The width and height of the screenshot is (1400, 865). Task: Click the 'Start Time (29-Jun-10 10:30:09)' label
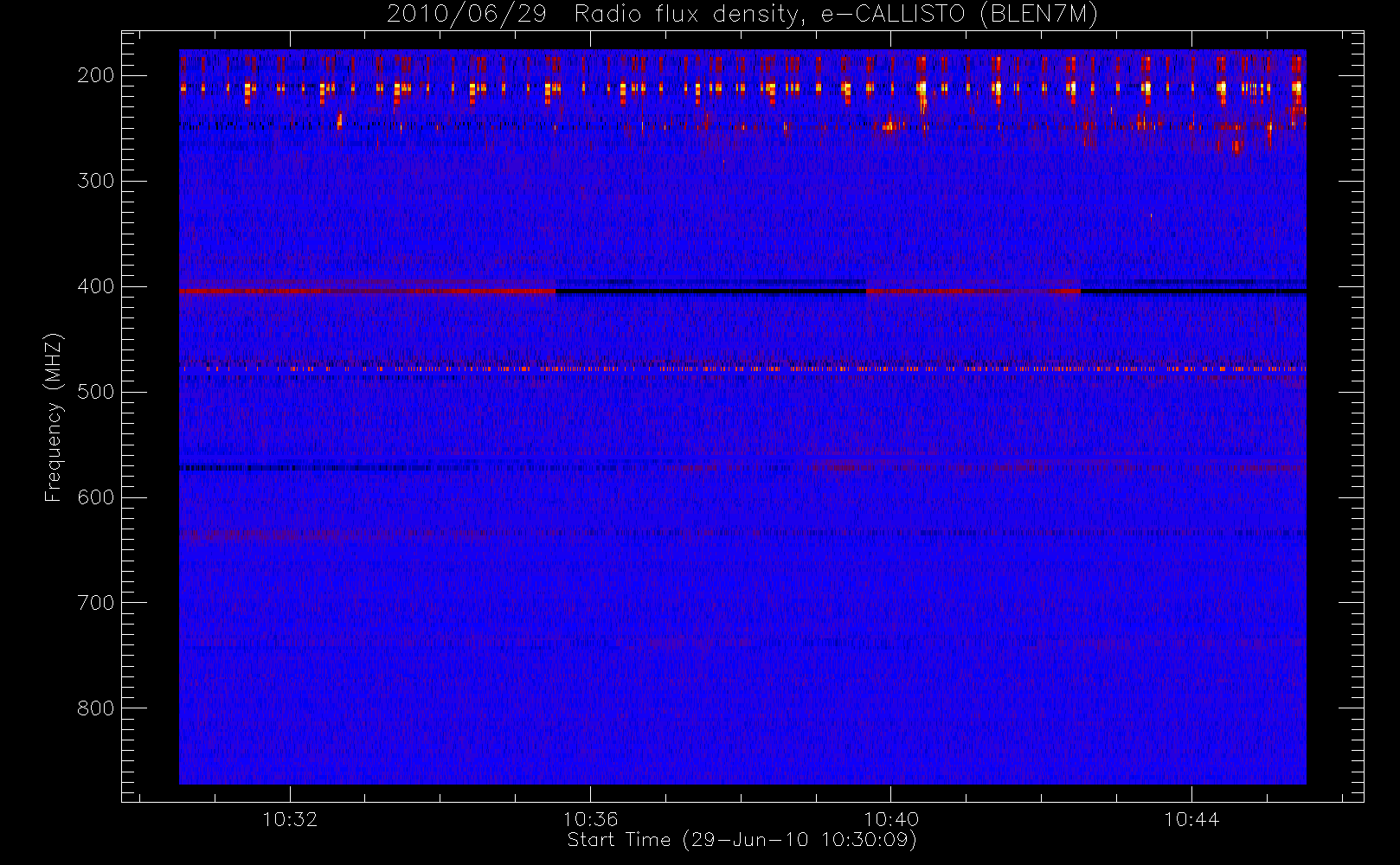point(742,840)
